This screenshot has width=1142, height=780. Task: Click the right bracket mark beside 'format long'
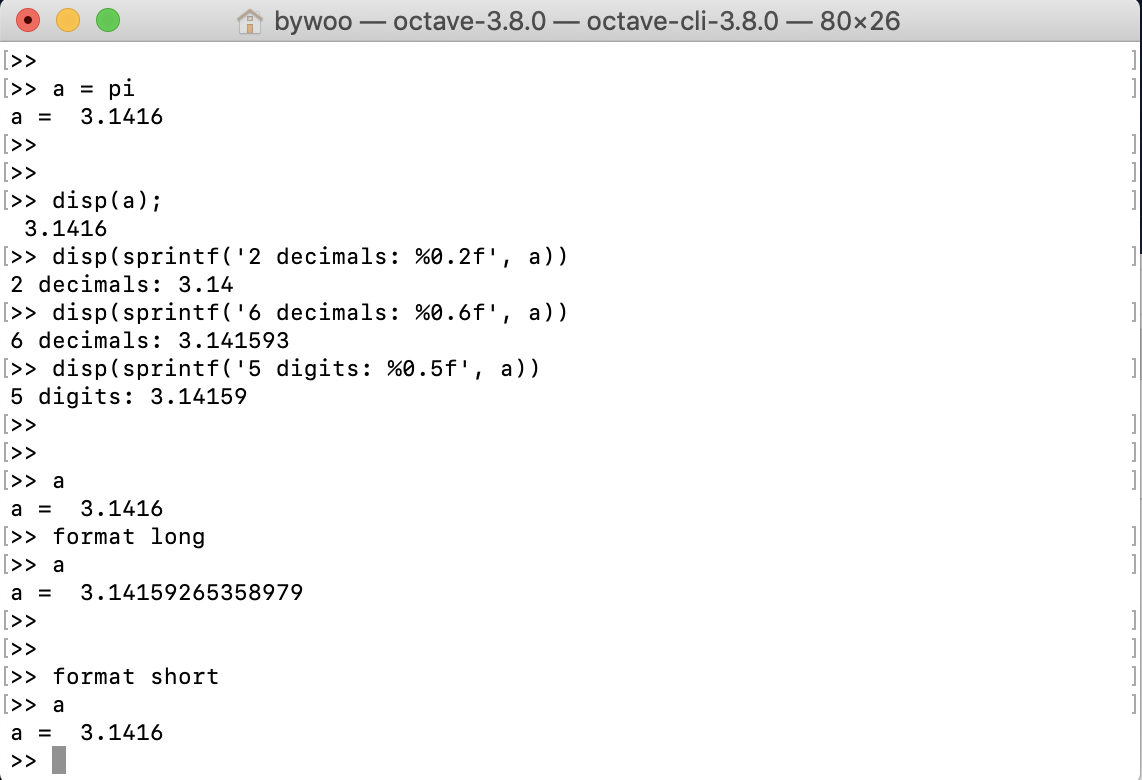(x=1134, y=537)
